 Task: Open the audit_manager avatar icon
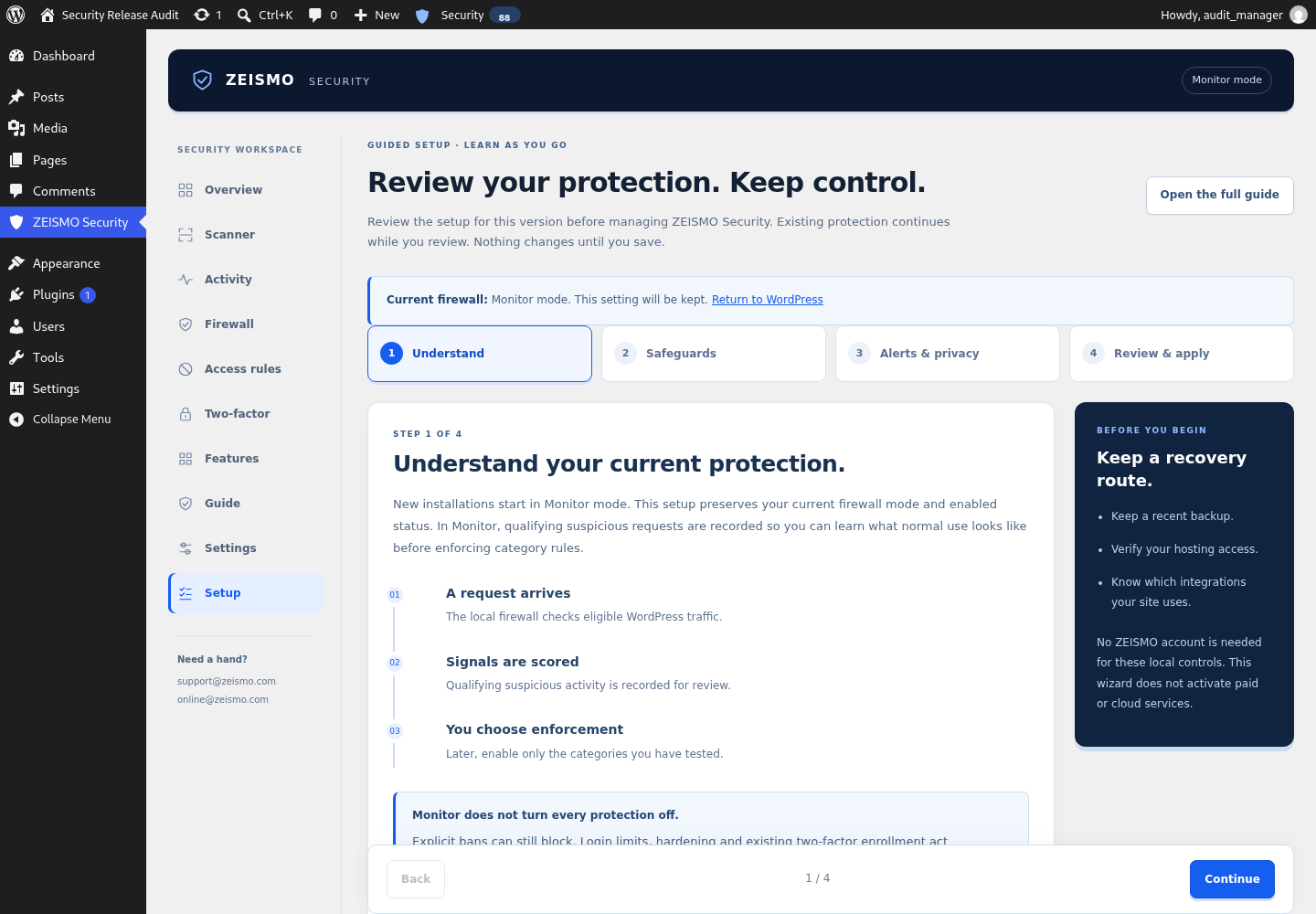1299,15
